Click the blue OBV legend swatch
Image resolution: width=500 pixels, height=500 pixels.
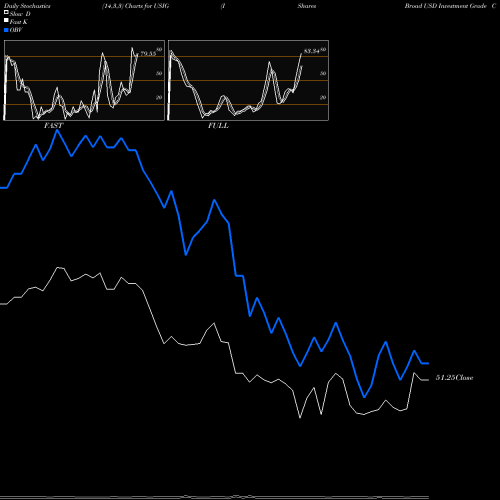pyautogui.click(x=6, y=30)
